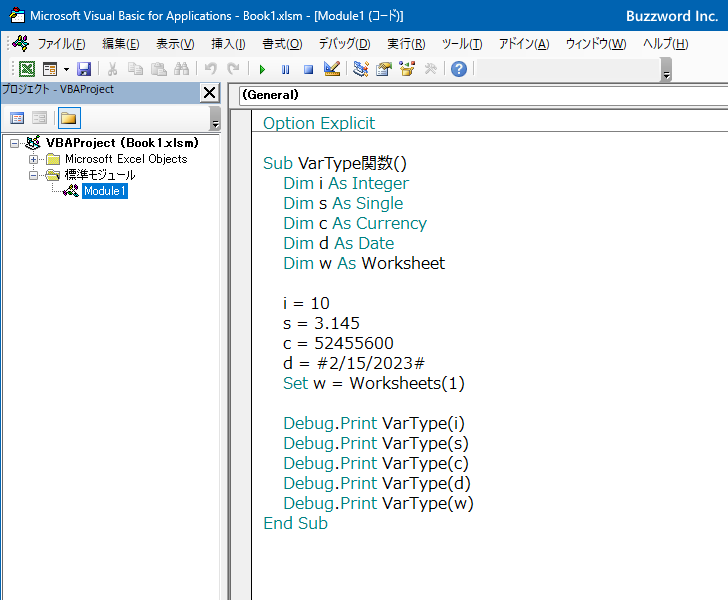The image size is (728, 600).
Task: Click the Set w = Worksheets(1) line
Action: [374, 383]
